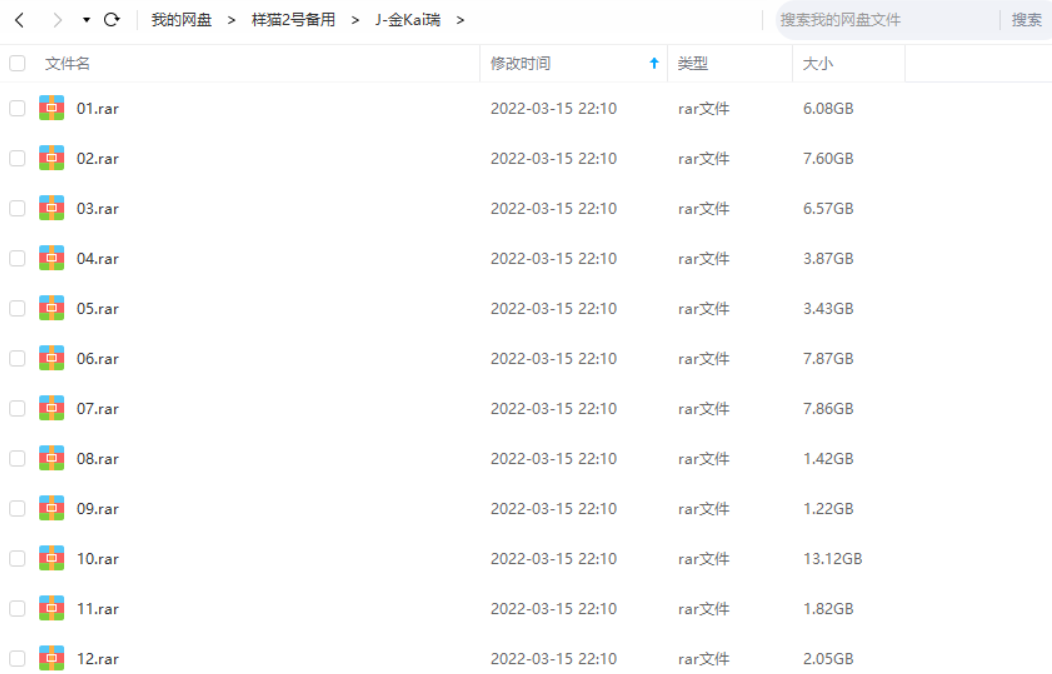Viewport: 1052px width, 674px height.
Task: Toggle the select-all checkbox in header
Action: [x=17, y=63]
